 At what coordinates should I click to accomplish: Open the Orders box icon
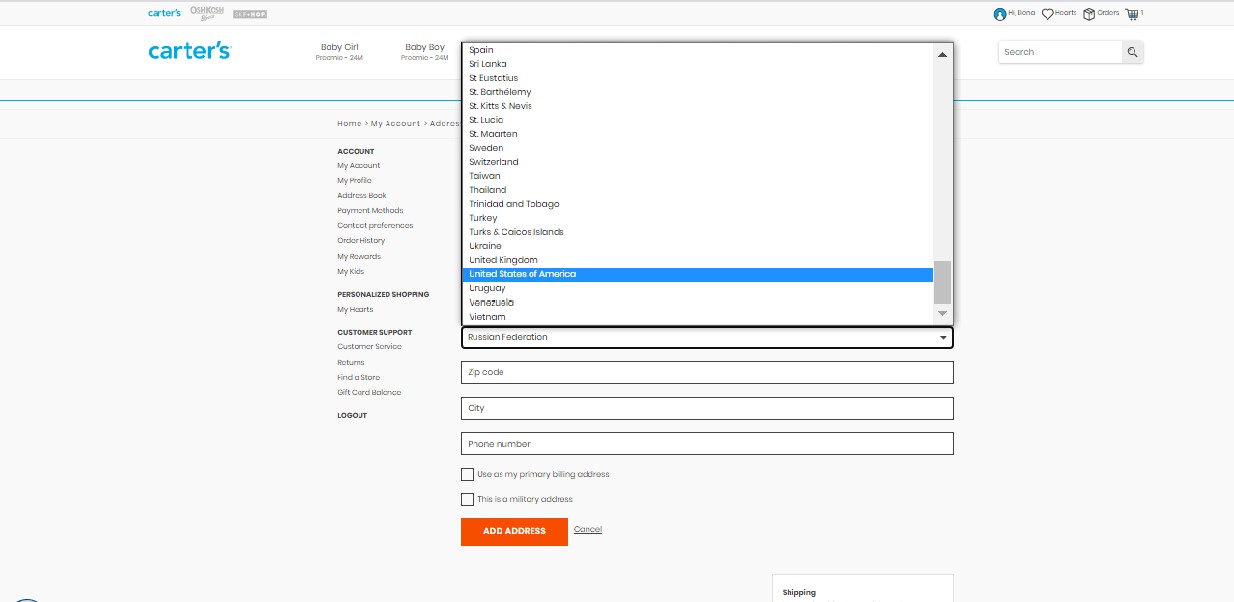(1089, 14)
